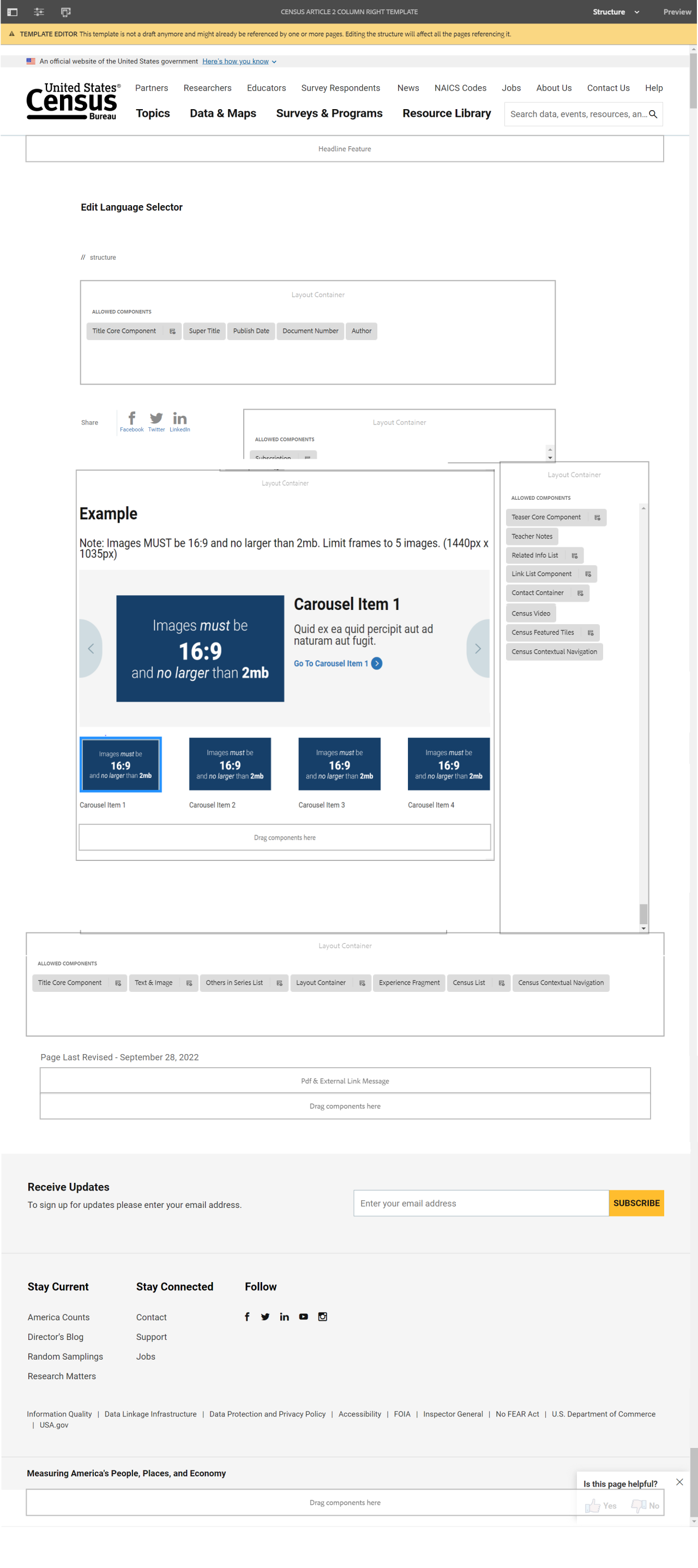The height and width of the screenshot is (1568, 698).
Task: Toggle the side panel icon
Action: tap(12, 11)
